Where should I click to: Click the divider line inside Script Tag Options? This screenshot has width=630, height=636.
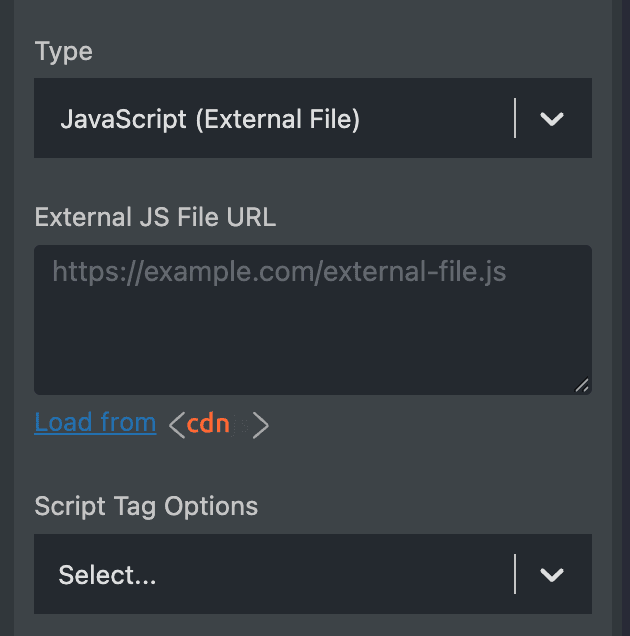tap(515, 574)
